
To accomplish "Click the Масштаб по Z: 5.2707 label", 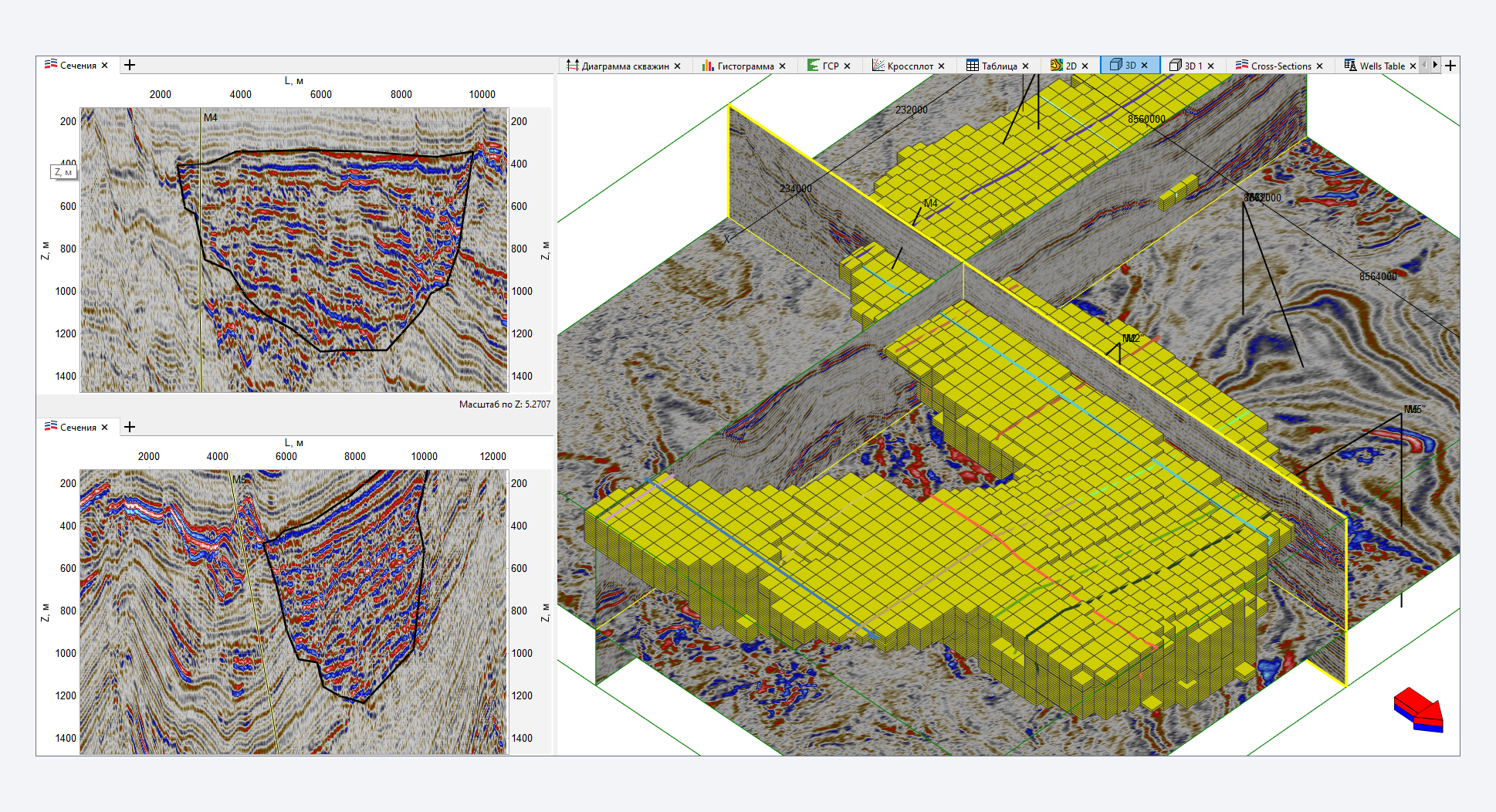I will [504, 404].
